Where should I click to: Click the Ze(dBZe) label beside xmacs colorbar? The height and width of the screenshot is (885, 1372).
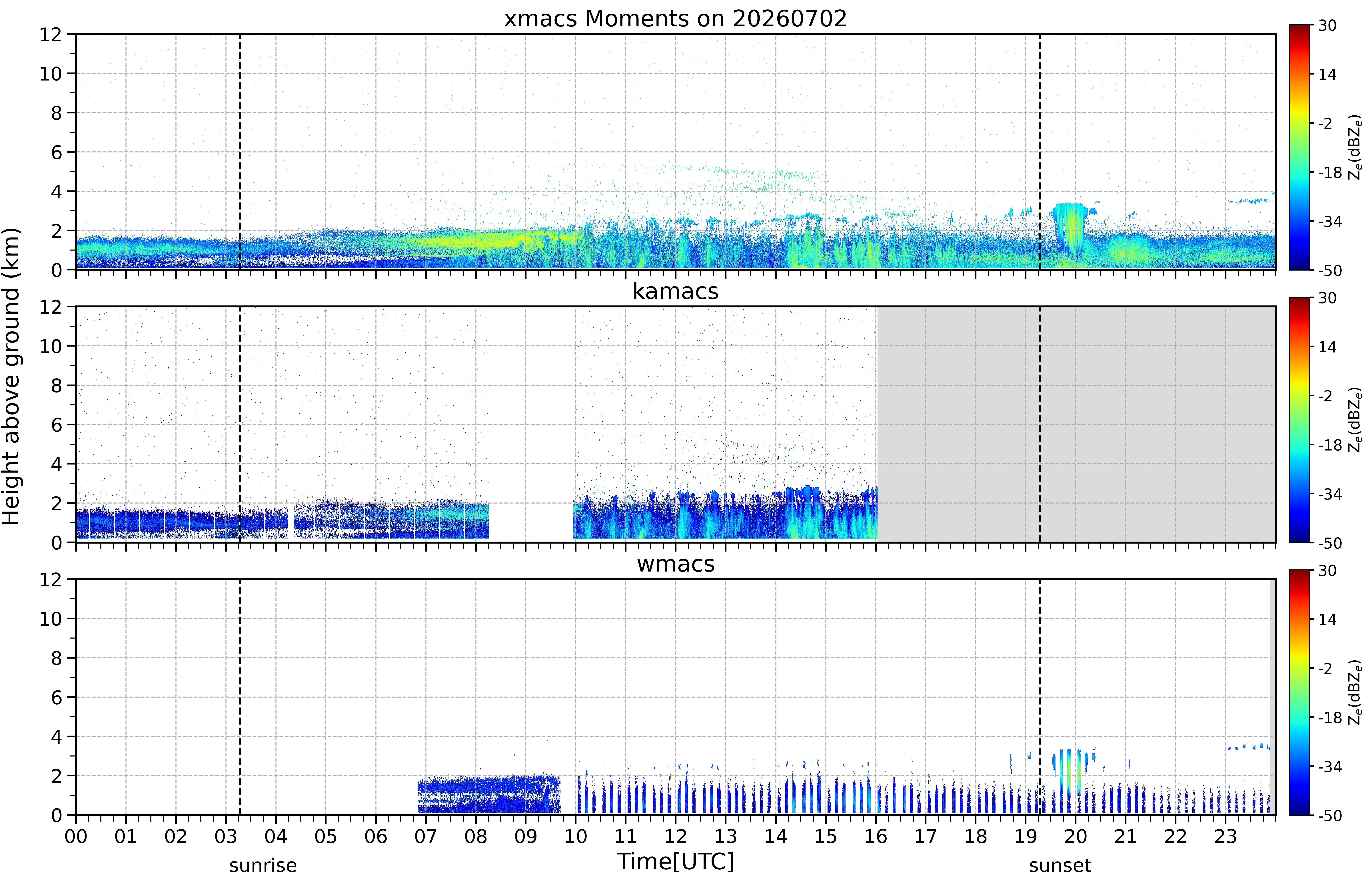(1355, 147)
